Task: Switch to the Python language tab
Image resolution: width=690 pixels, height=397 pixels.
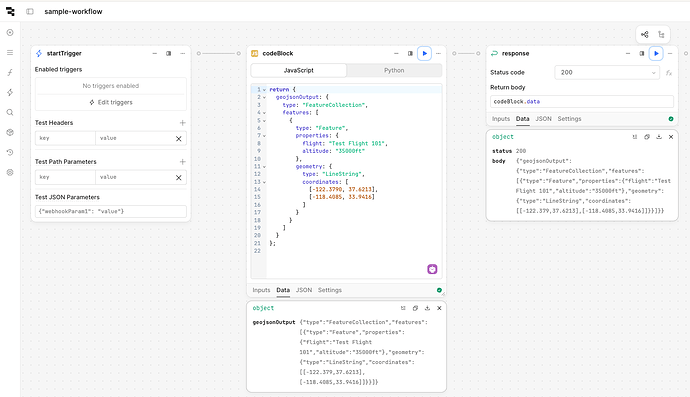Action: click(394, 70)
